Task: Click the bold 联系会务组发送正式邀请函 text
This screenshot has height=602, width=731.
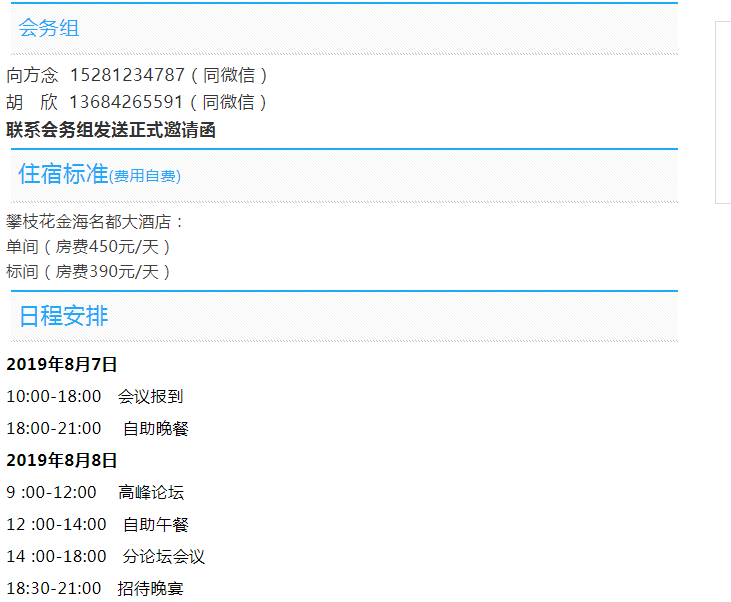Action: tap(111, 130)
